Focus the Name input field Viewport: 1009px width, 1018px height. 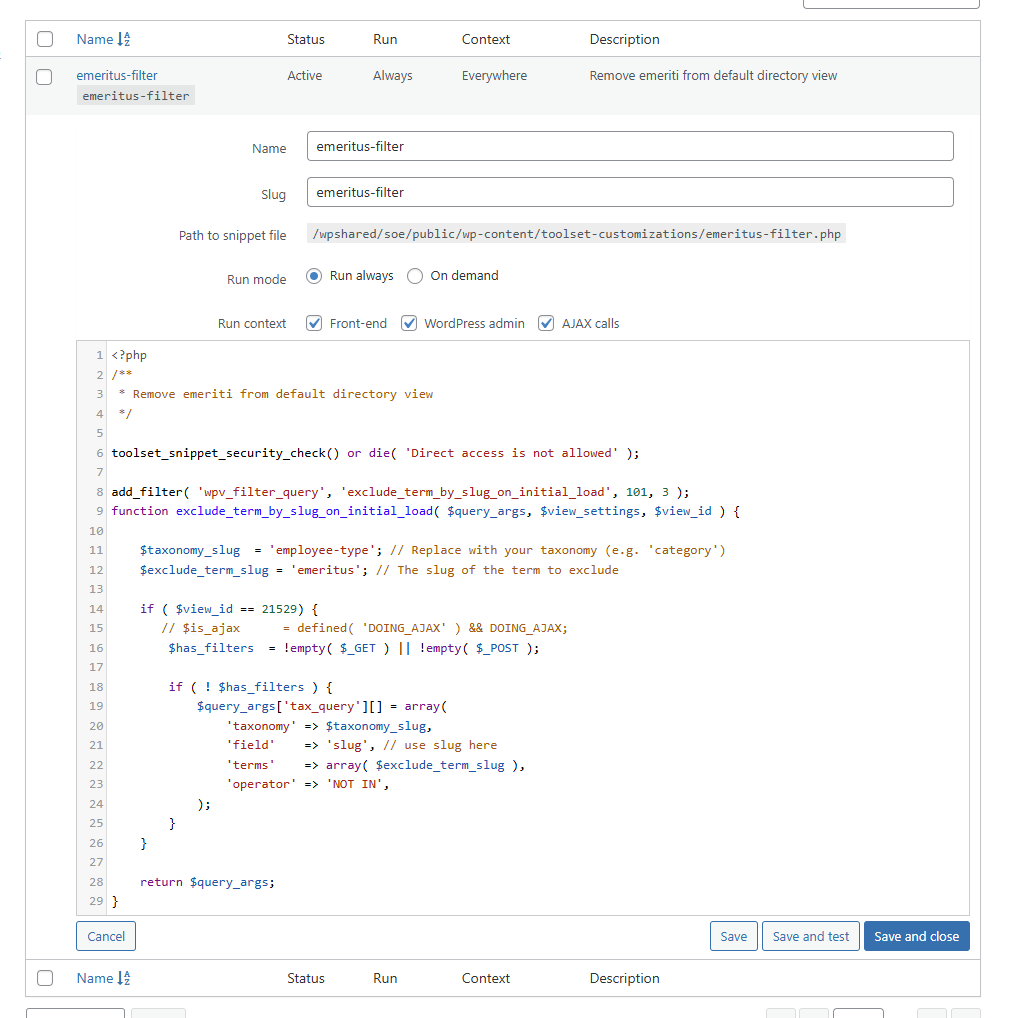630,146
